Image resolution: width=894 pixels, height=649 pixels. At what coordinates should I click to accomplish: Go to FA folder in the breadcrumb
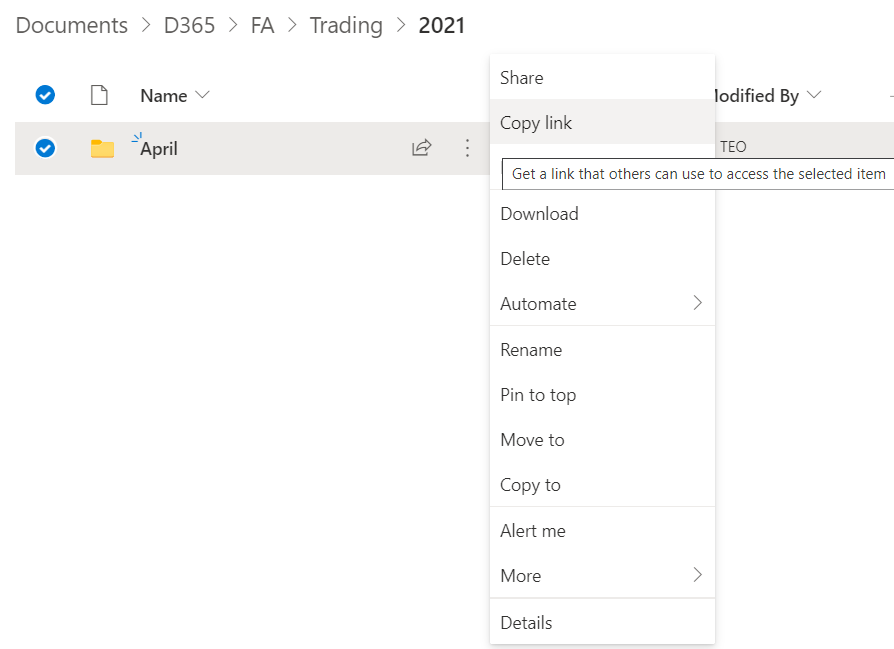click(262, 25)
